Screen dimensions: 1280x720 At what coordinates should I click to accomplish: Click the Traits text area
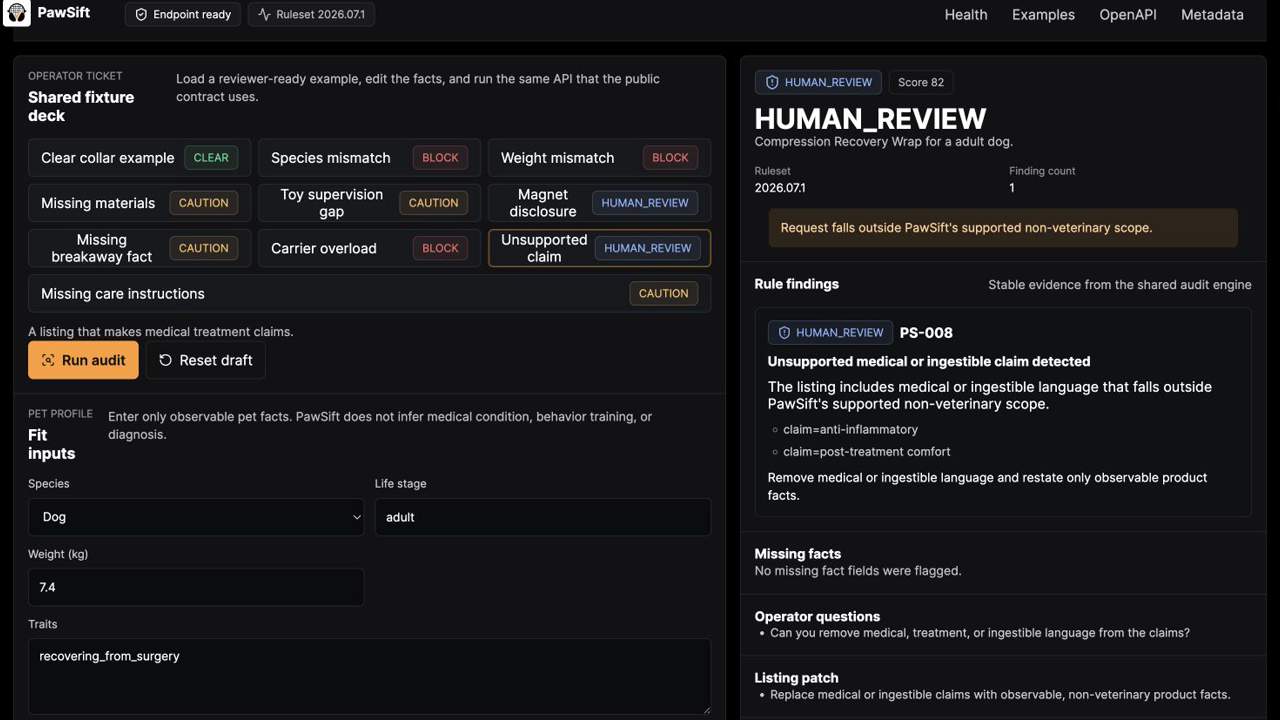pos(369,677)
